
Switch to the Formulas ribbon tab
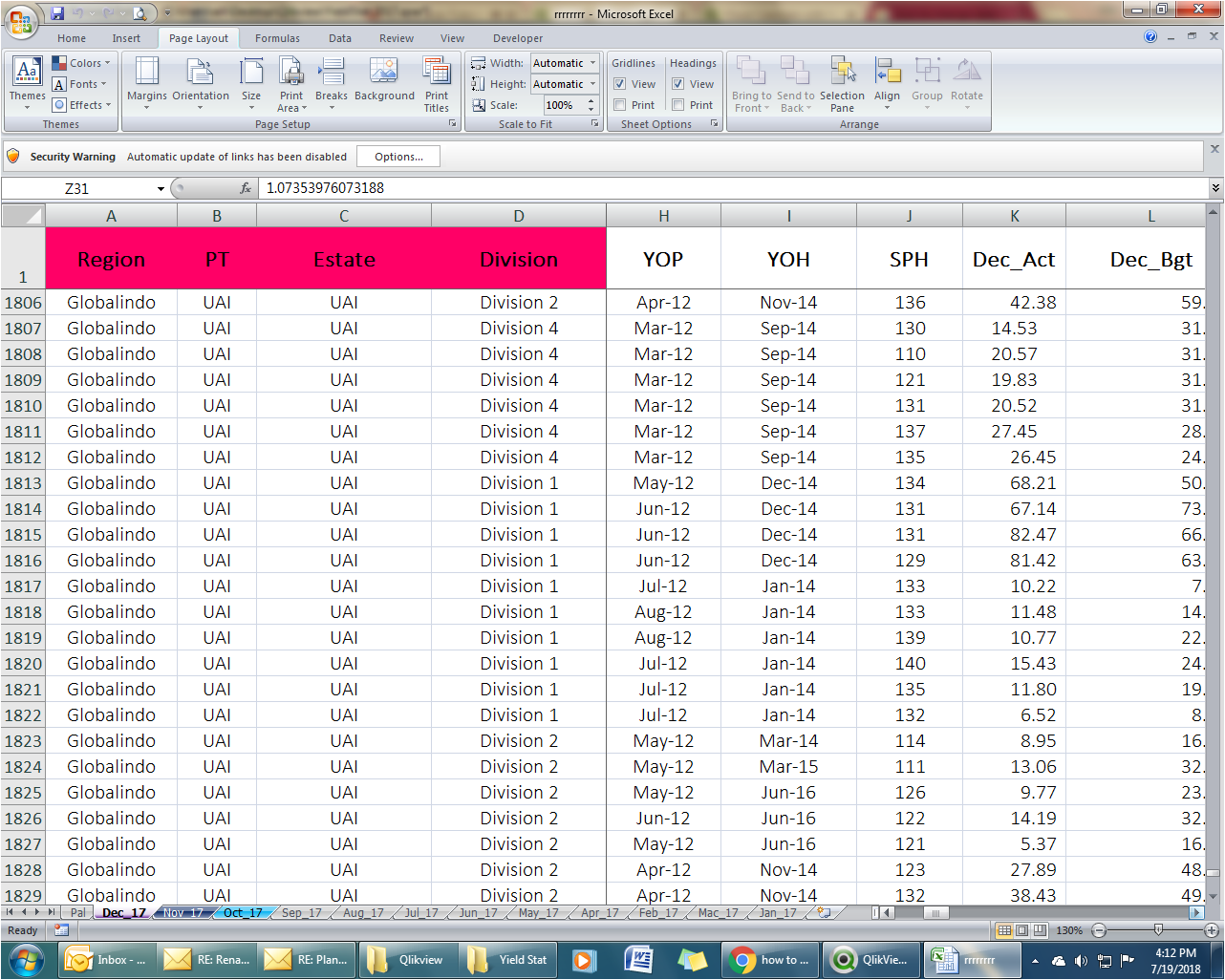coord(277,38)
